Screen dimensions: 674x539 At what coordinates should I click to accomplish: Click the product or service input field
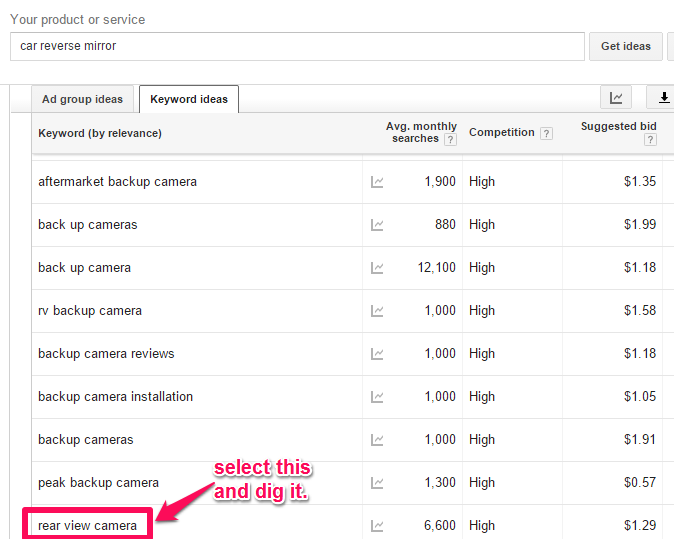click(x=297, y=46)
